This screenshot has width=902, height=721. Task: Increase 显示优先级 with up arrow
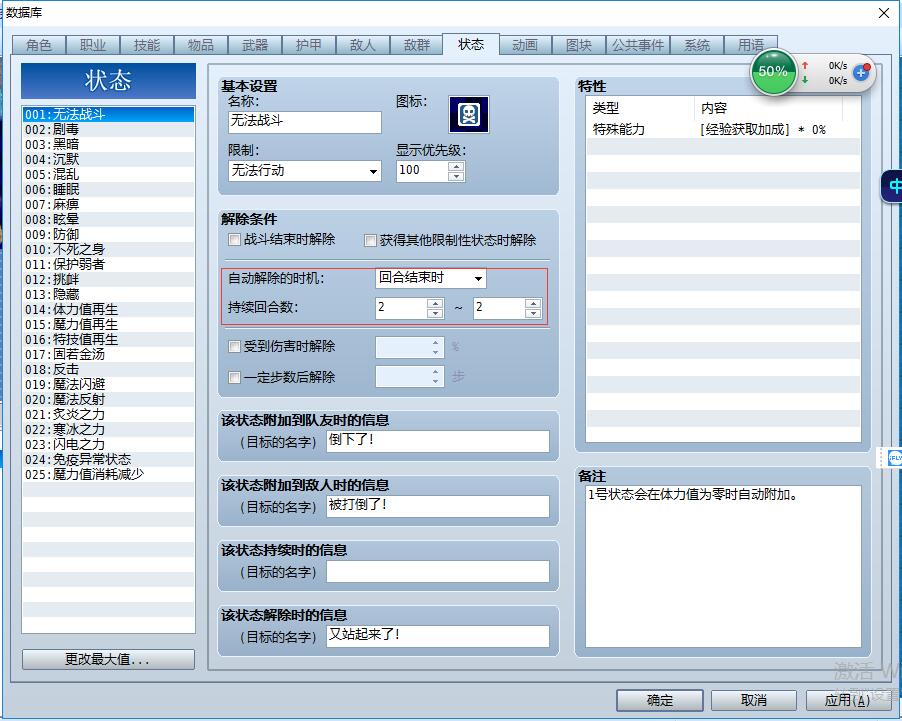point(456,166)
